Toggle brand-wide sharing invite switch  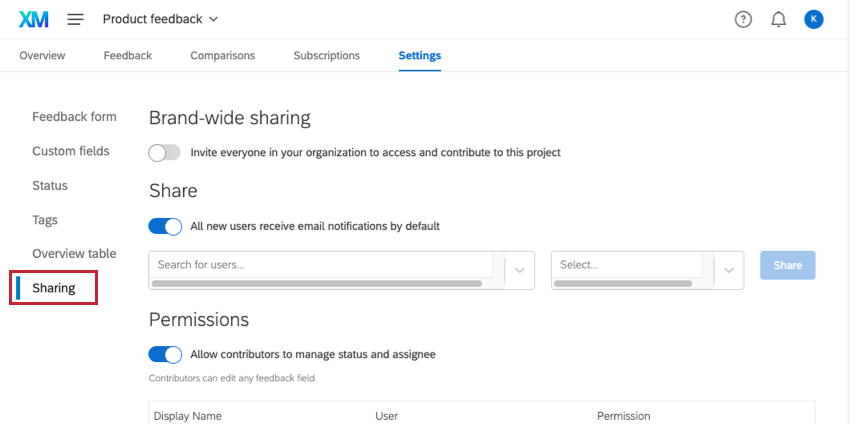[x=165, y=153]
